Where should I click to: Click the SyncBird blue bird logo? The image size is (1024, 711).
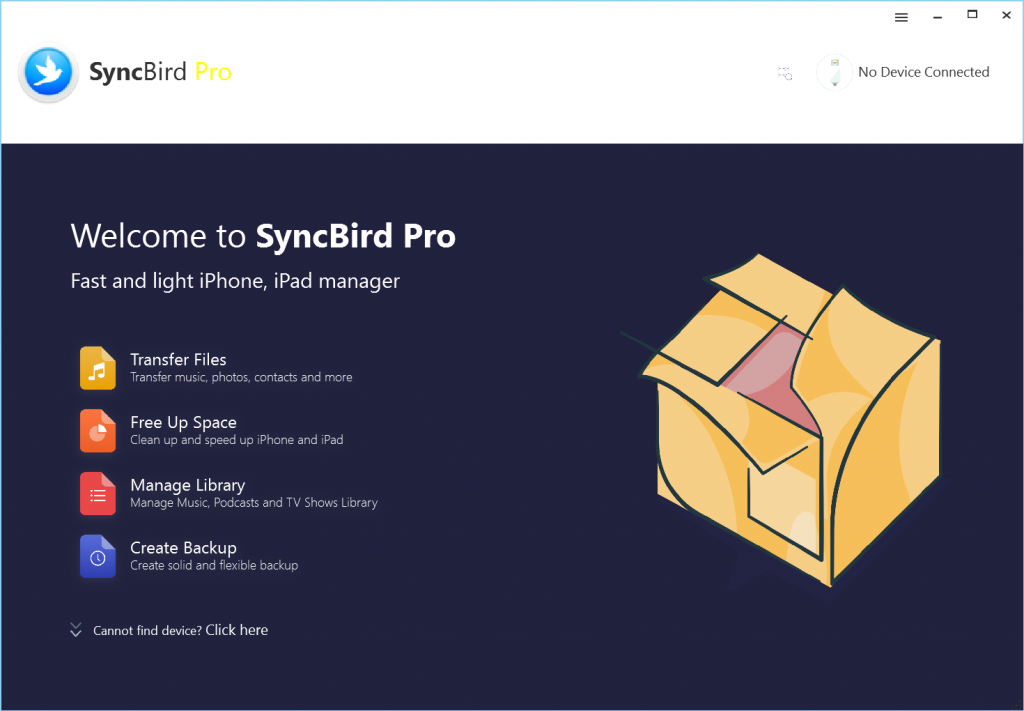[x=48, y=72]
